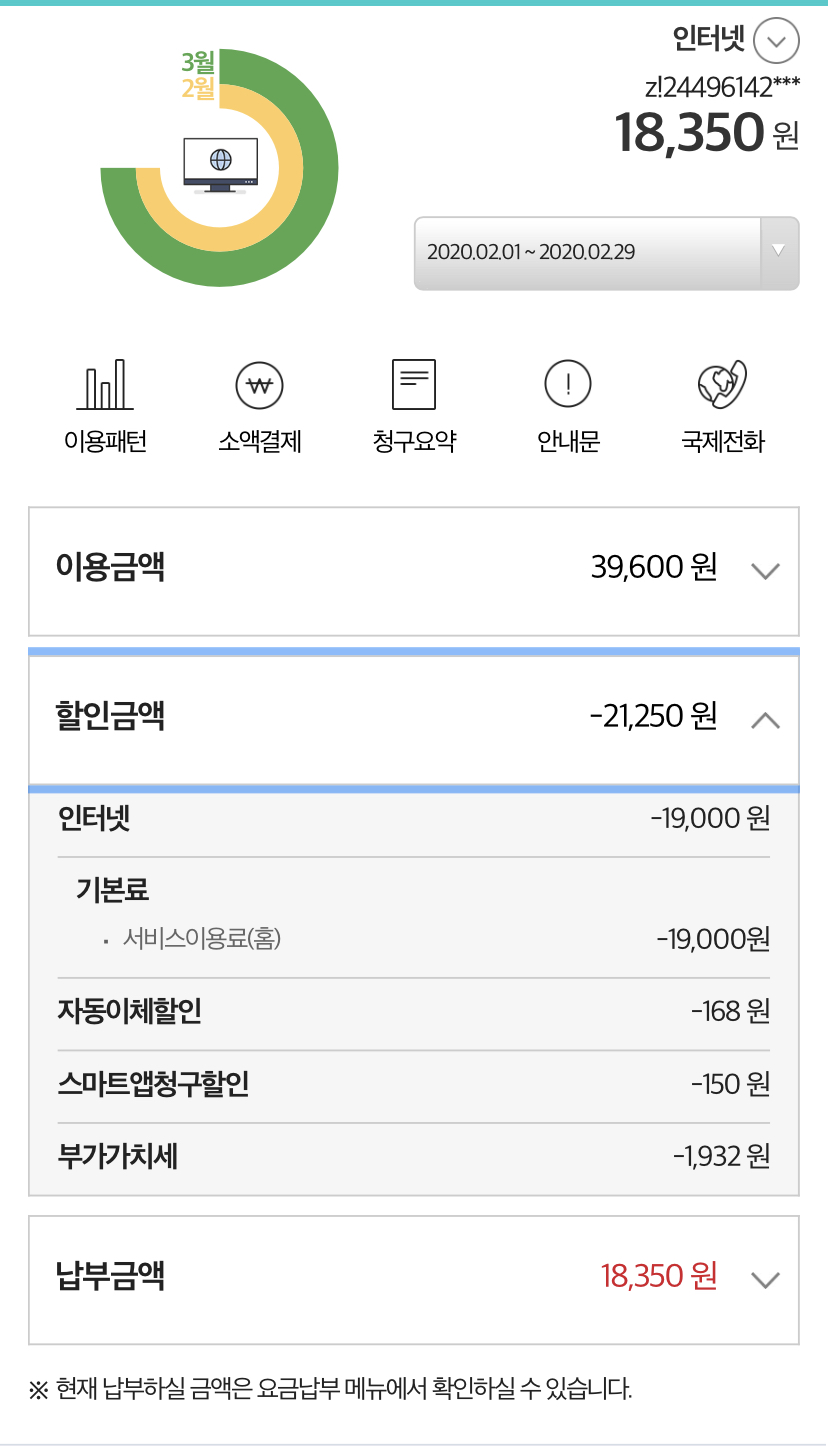Open the billing period date dropdown

pyautogui.click(x=606, y=253)
